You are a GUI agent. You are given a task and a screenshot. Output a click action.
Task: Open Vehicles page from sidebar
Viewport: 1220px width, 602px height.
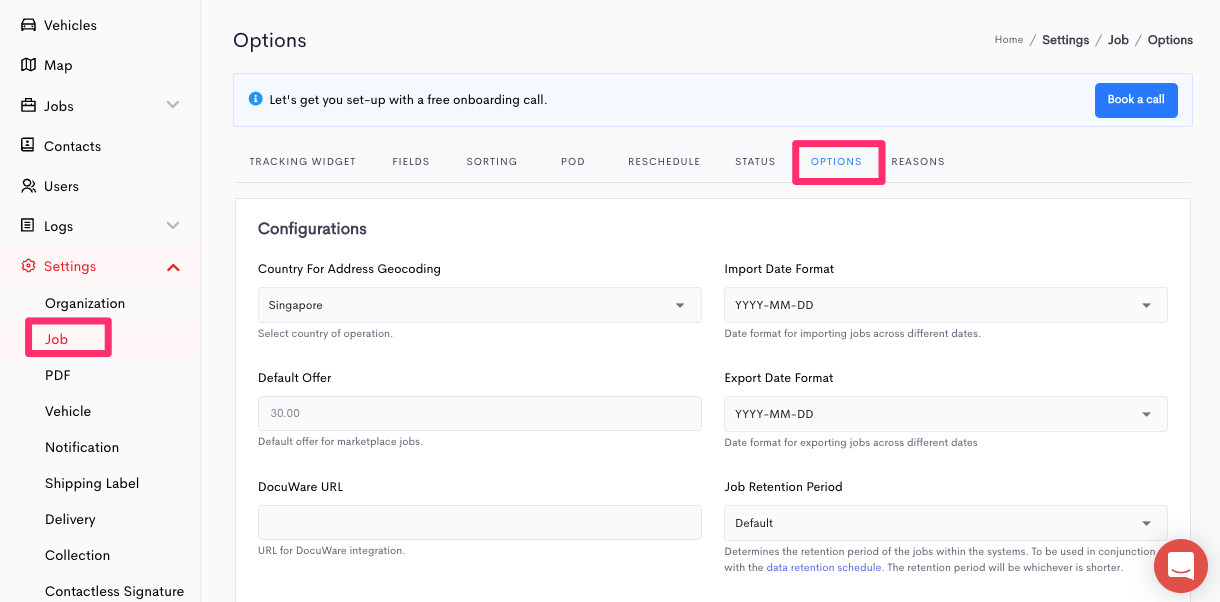click(70, 25)
